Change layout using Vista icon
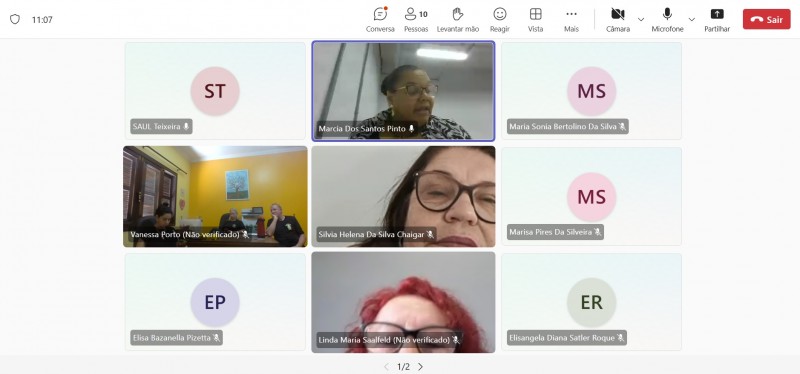 click(x=535, y=19)
